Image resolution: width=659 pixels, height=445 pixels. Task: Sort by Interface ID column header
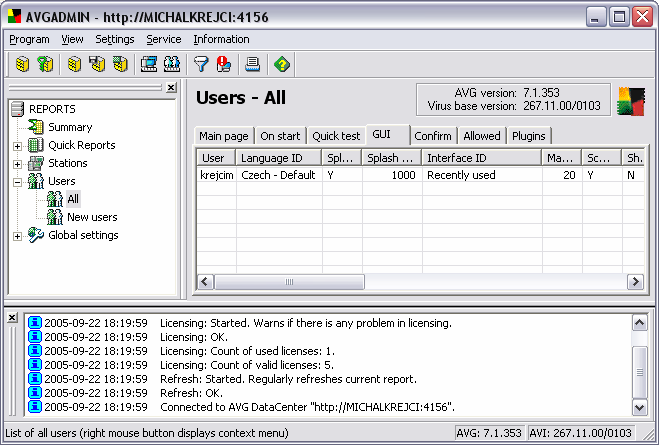coord(482,158)
